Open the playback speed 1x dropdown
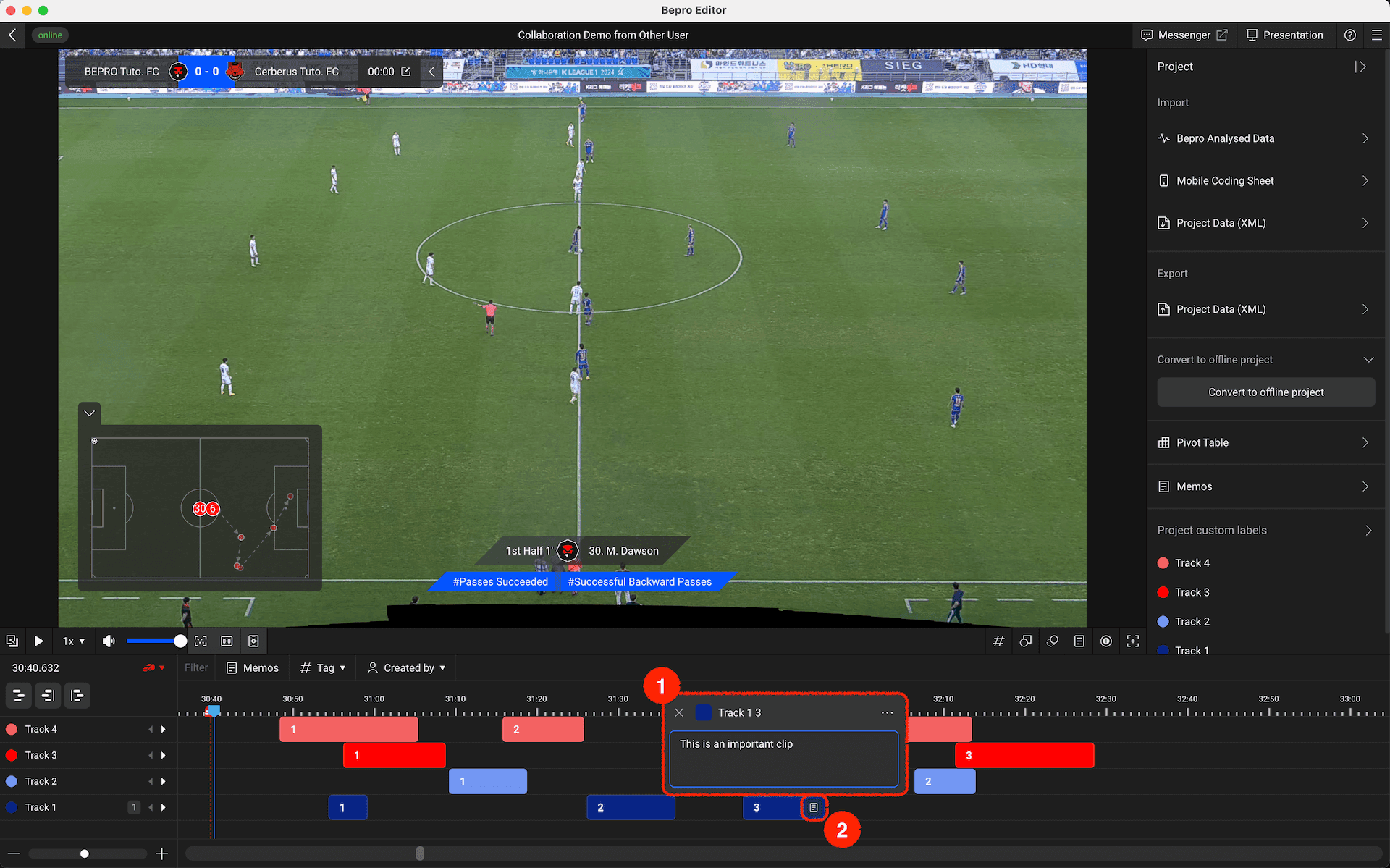Screen dimensions: 1390x868 click(73, 641)
